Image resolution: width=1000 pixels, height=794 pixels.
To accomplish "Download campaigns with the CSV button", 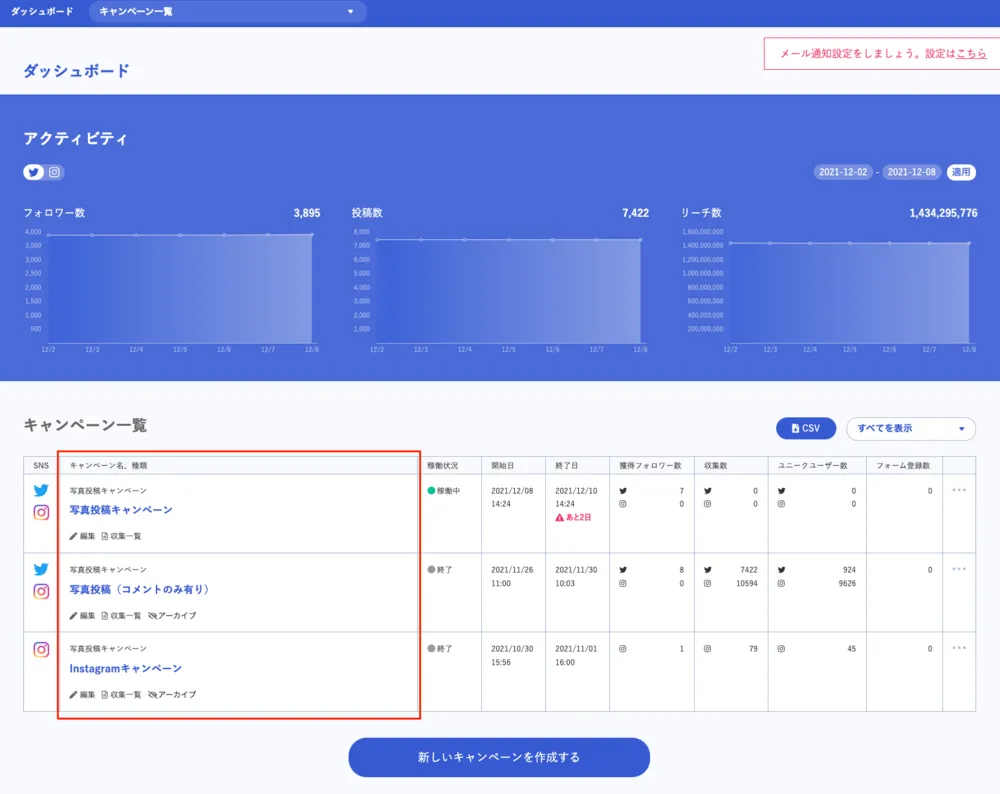I will click(x=805, y=428).
